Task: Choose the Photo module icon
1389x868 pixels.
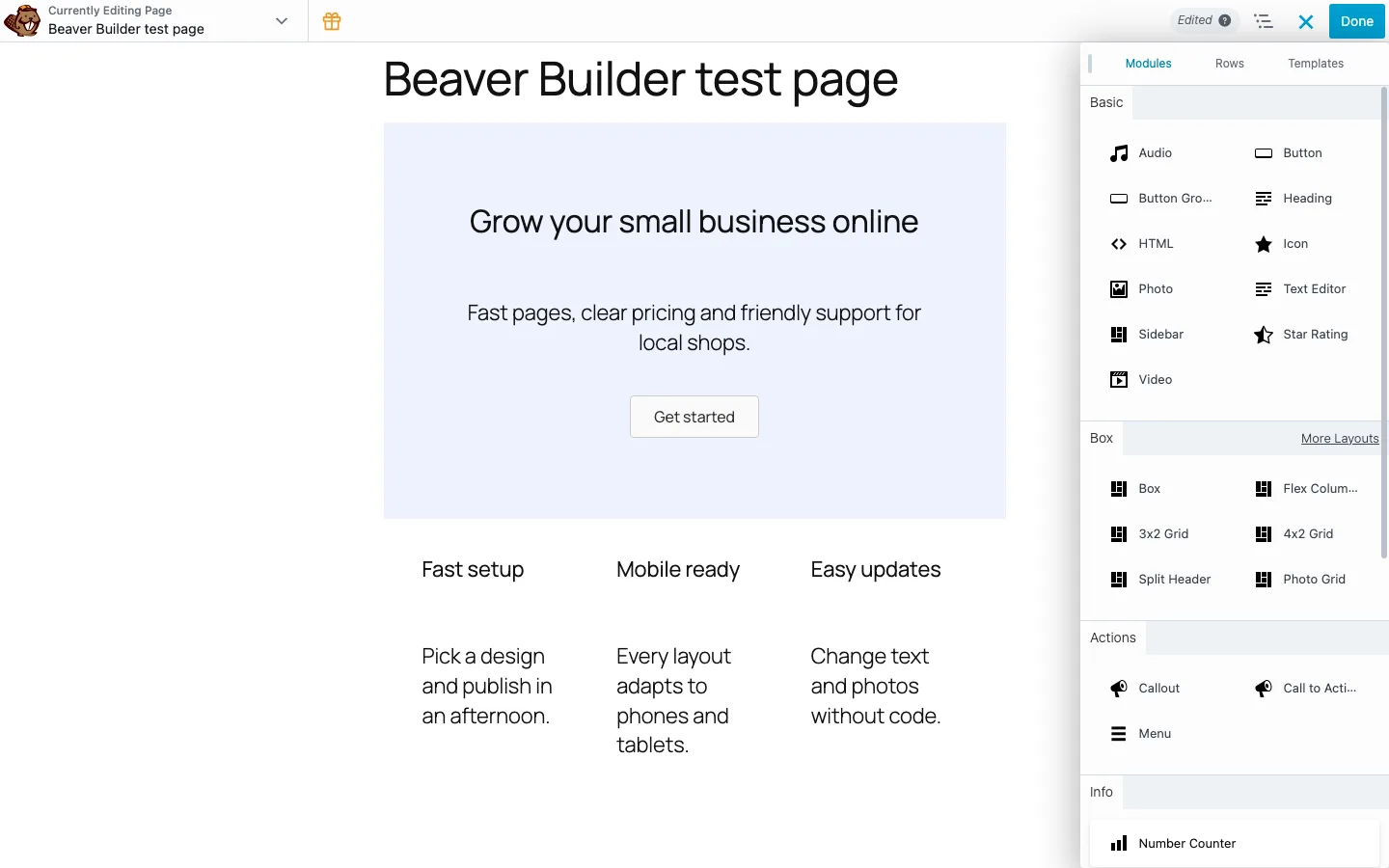Action: tap(1119, 289)
